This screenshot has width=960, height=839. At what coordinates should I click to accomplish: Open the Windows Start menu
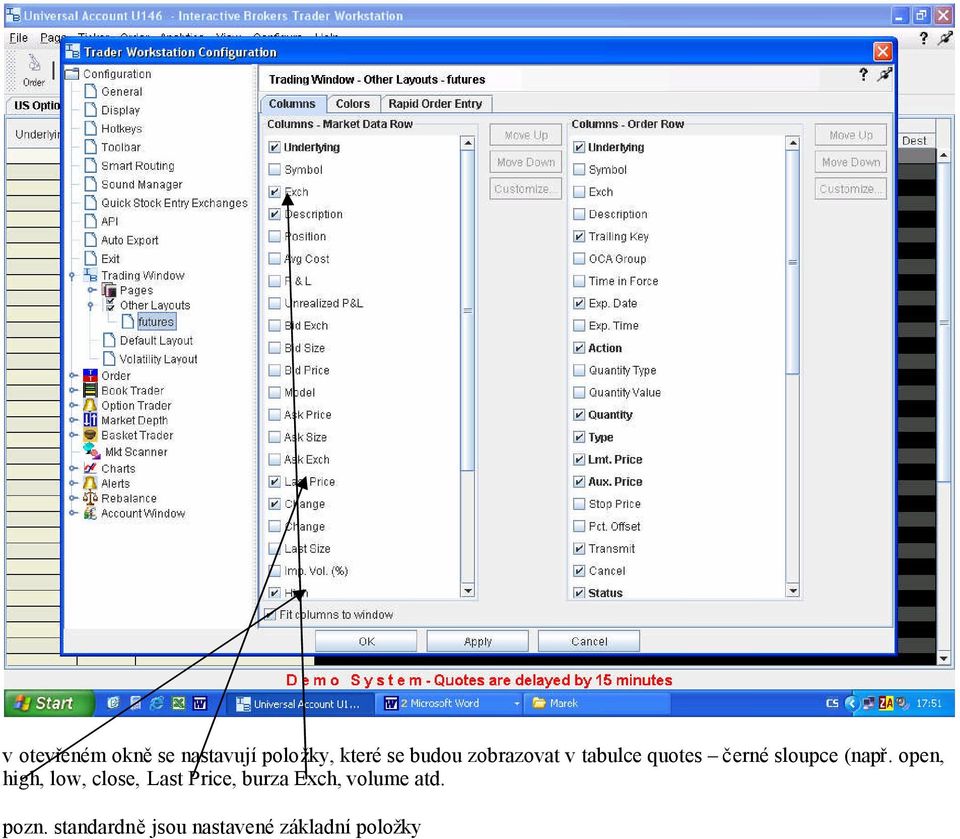49,703
